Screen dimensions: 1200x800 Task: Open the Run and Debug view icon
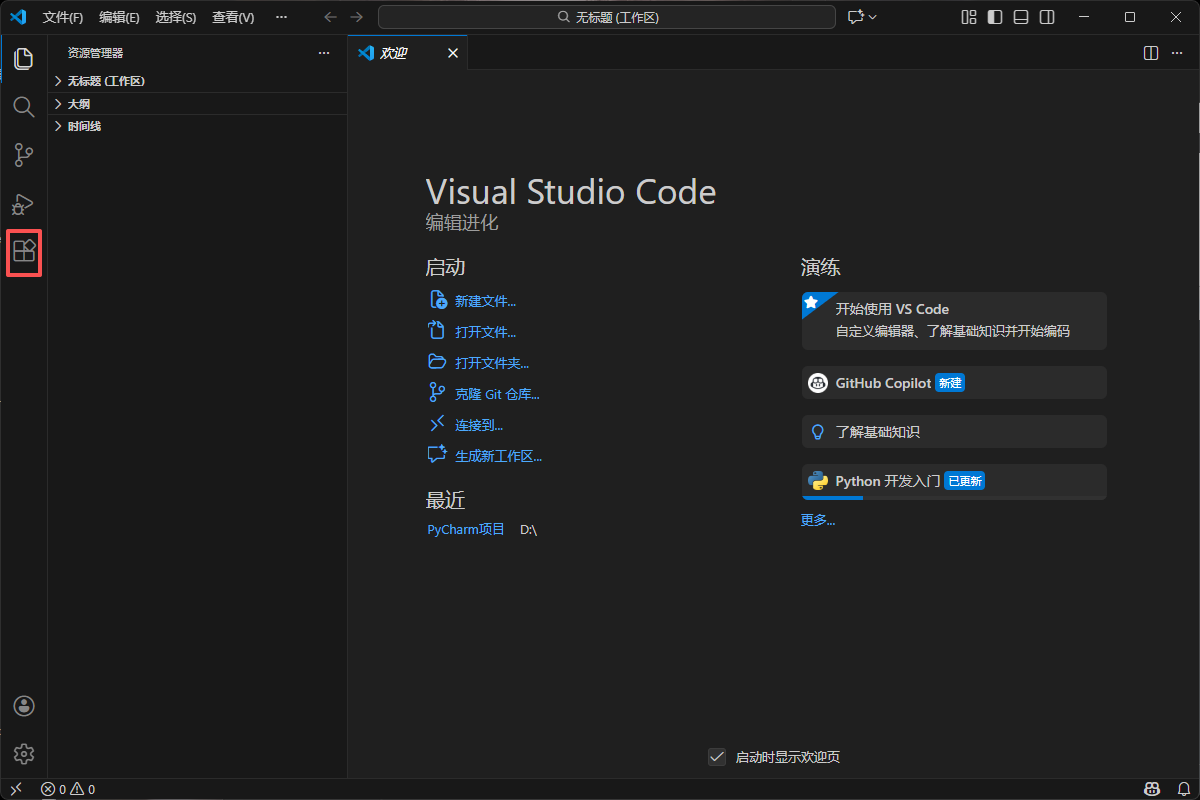tap(24, 204)
